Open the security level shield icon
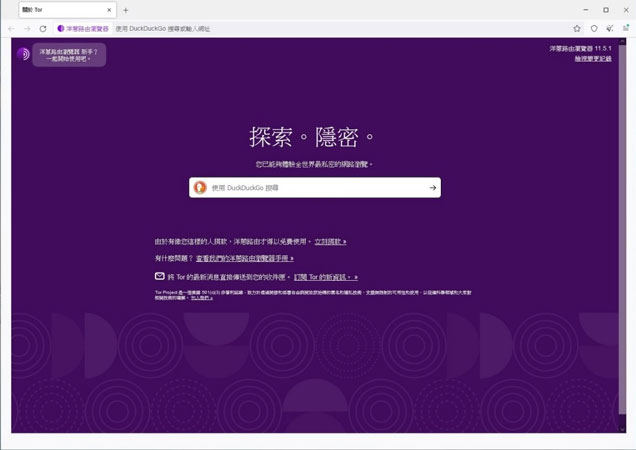The width and height of the screenshot is (636, 450). 594,28
